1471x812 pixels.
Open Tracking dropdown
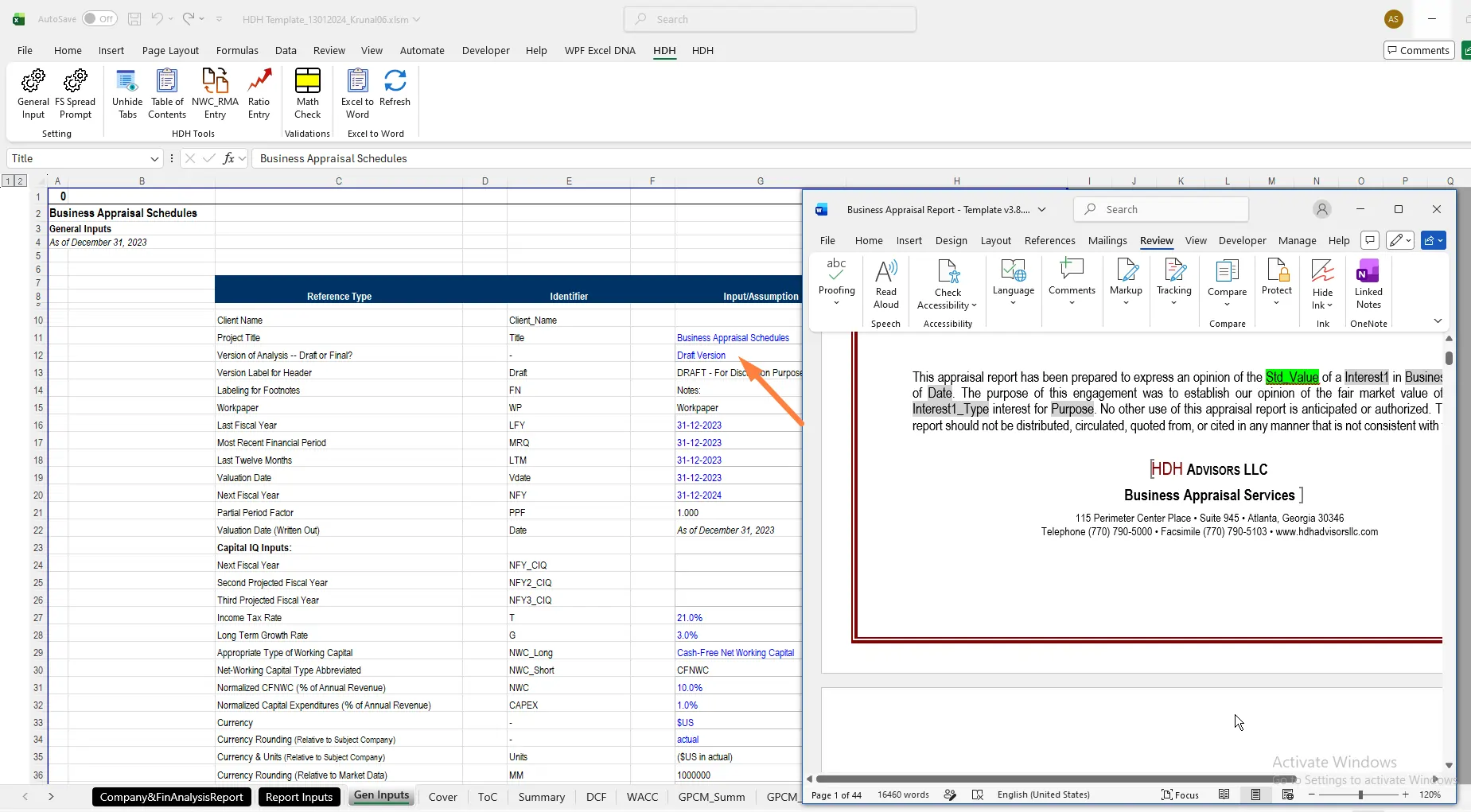(x=1173, y=303)
